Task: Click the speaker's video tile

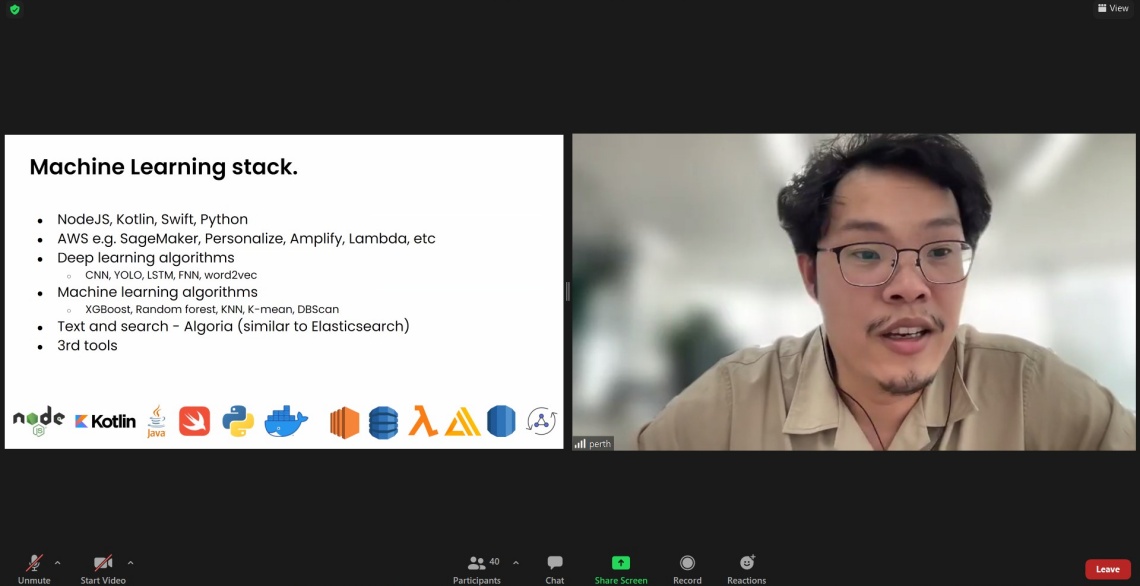Action: point(853,291)
